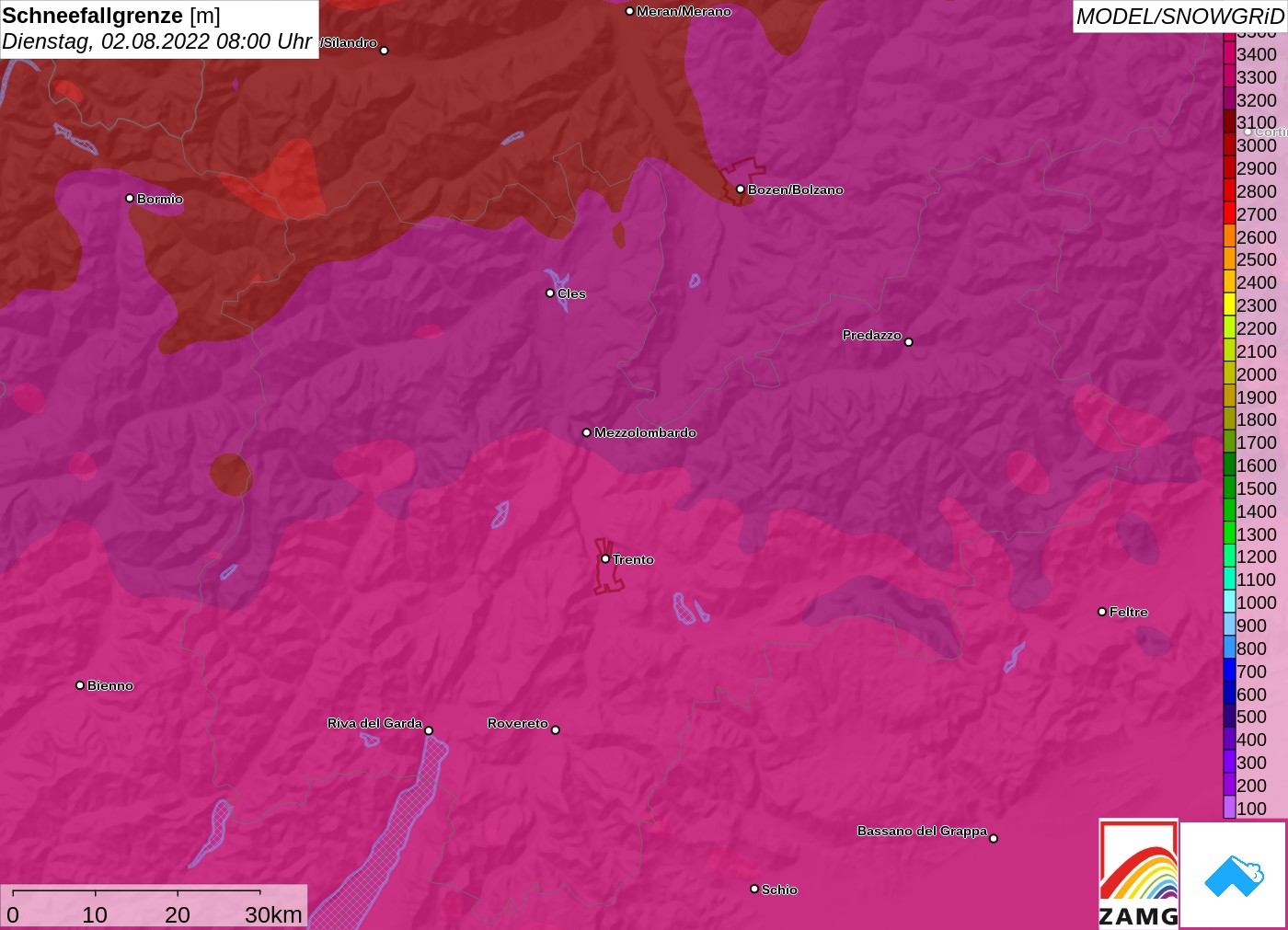Click the blue cloud logo icon
This screenshot has width=1288, height=930.
(x=1234, y=876)
